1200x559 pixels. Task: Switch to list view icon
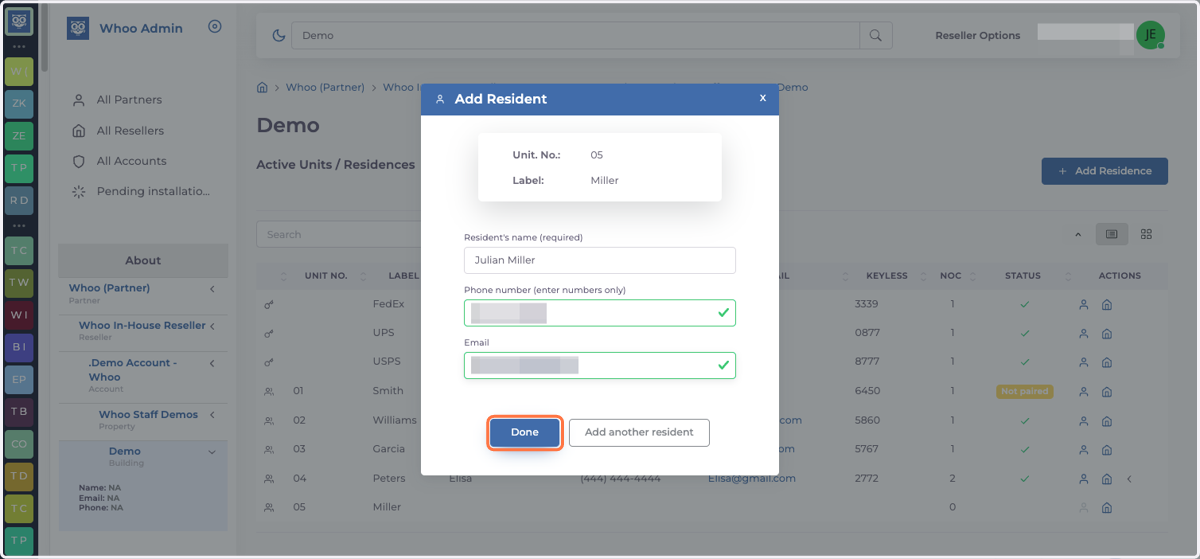(x=1111, y=234)
